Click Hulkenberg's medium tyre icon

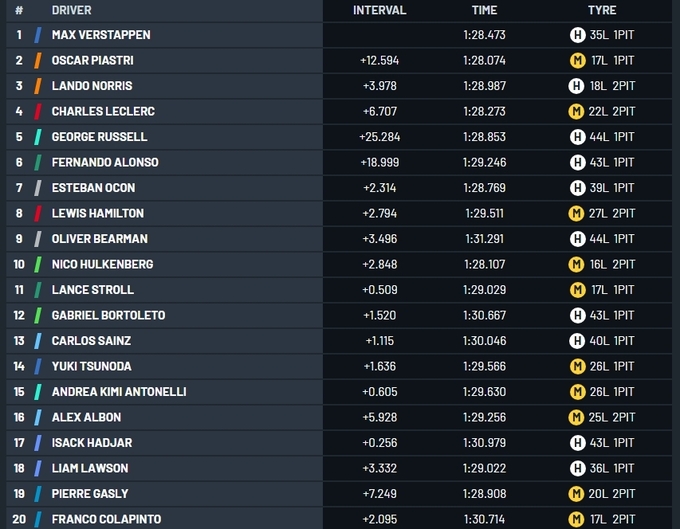pyautogui.click(x=577, y=264)
